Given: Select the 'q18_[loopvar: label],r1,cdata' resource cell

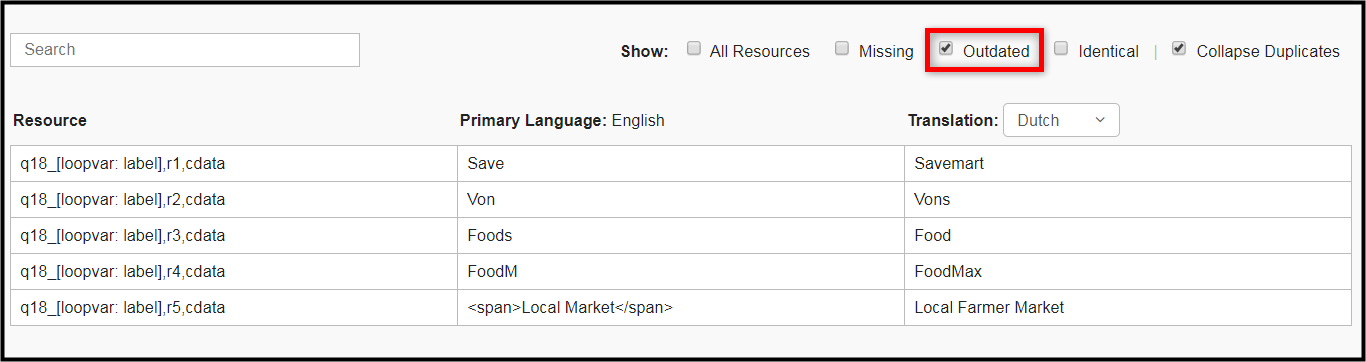Looking at the screenshot, I should (x=234, y=163).
